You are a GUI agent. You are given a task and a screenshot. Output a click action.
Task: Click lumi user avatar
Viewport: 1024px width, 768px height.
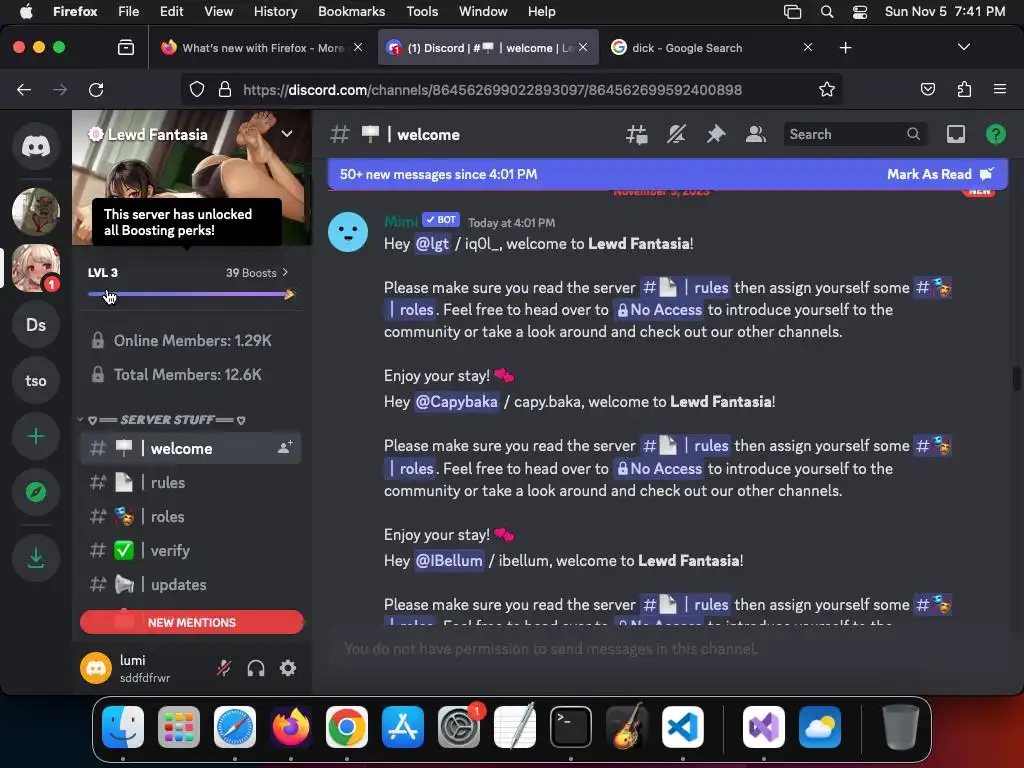click(x=96, y=668)
